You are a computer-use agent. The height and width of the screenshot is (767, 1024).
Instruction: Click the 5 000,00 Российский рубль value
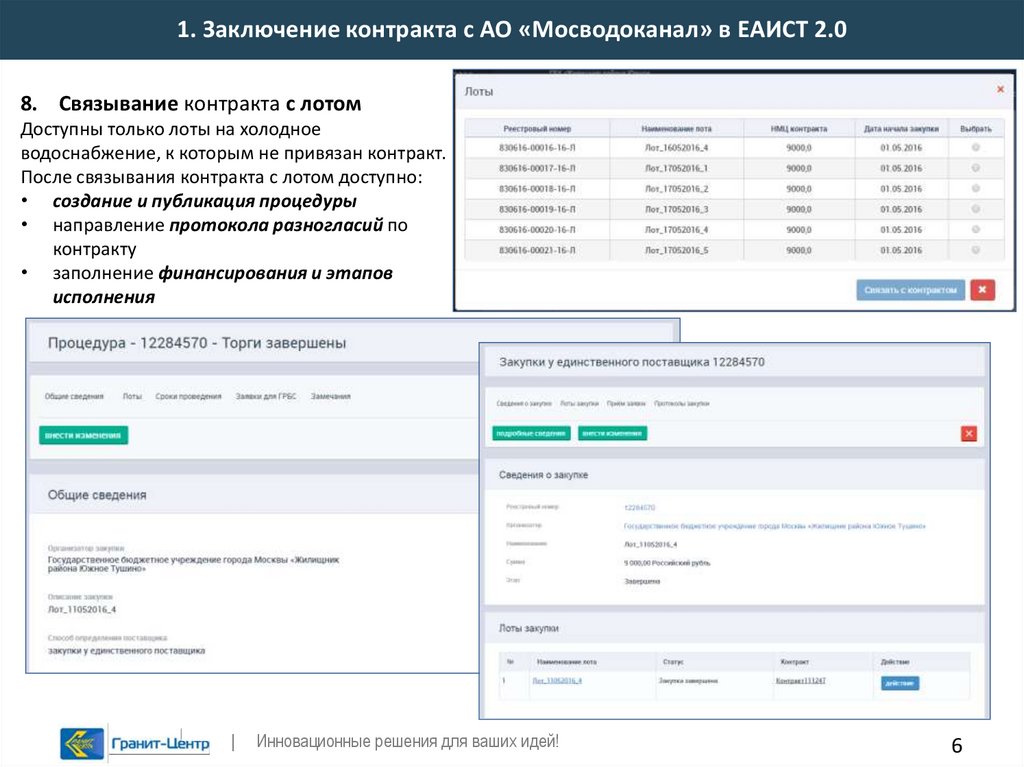[x=667, y=563]
